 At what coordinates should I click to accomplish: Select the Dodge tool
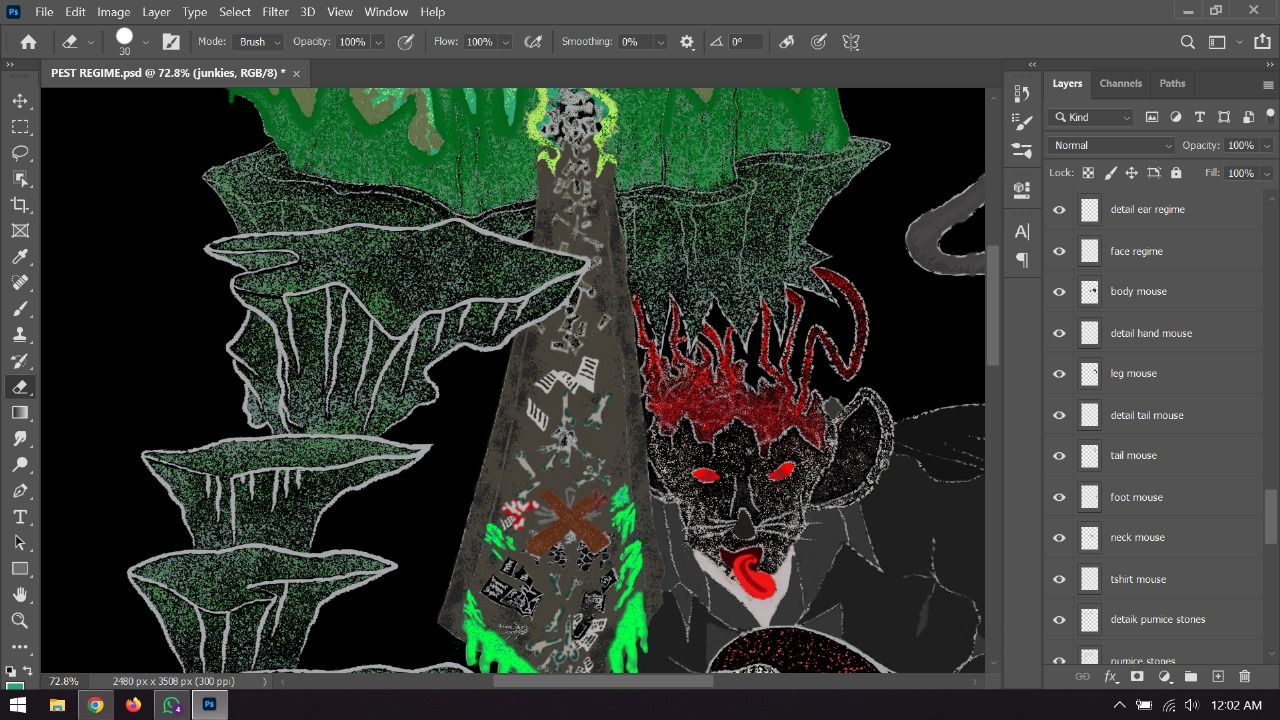click(20, 465)
